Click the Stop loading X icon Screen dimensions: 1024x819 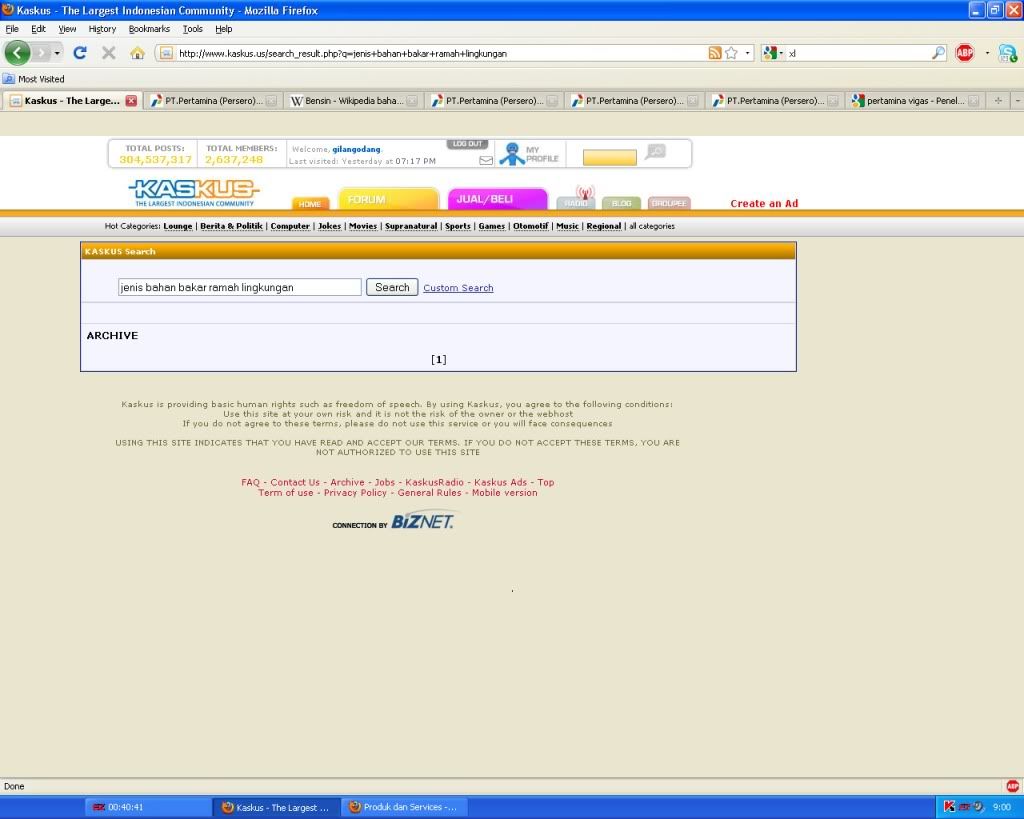pyautogui.click(x=108, y=53)
